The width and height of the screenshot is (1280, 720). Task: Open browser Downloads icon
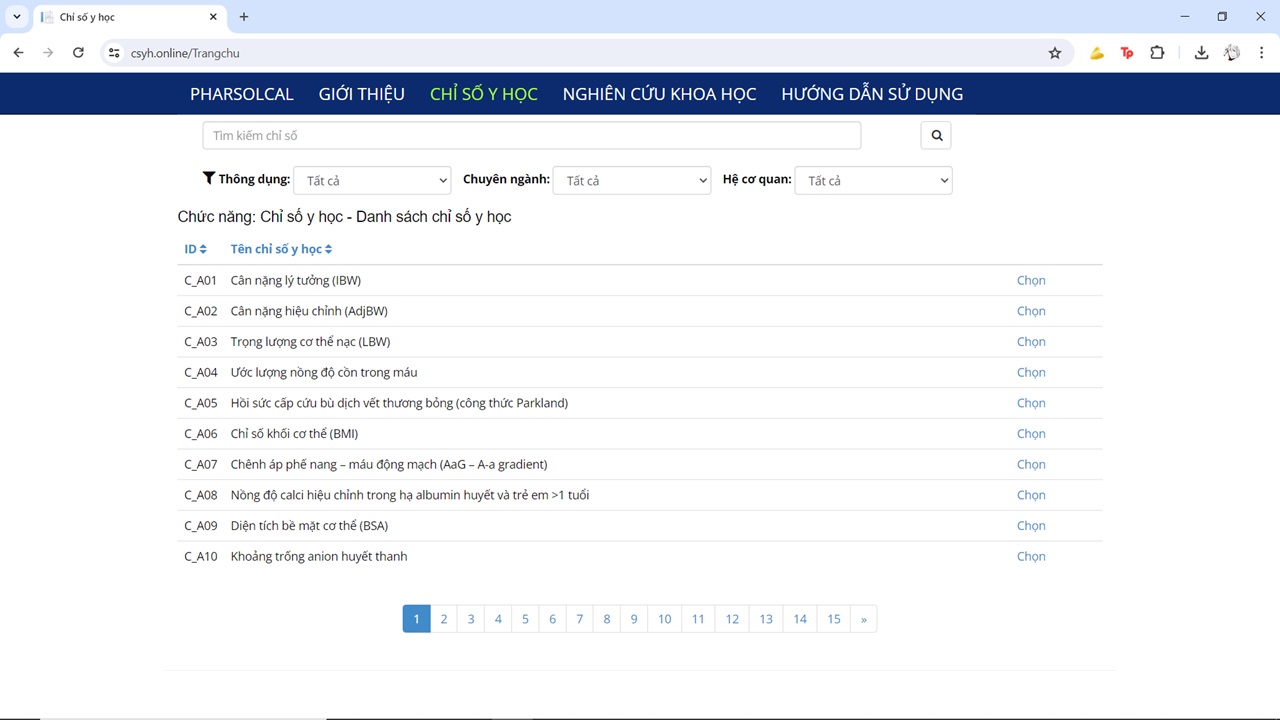(1201, 53)
